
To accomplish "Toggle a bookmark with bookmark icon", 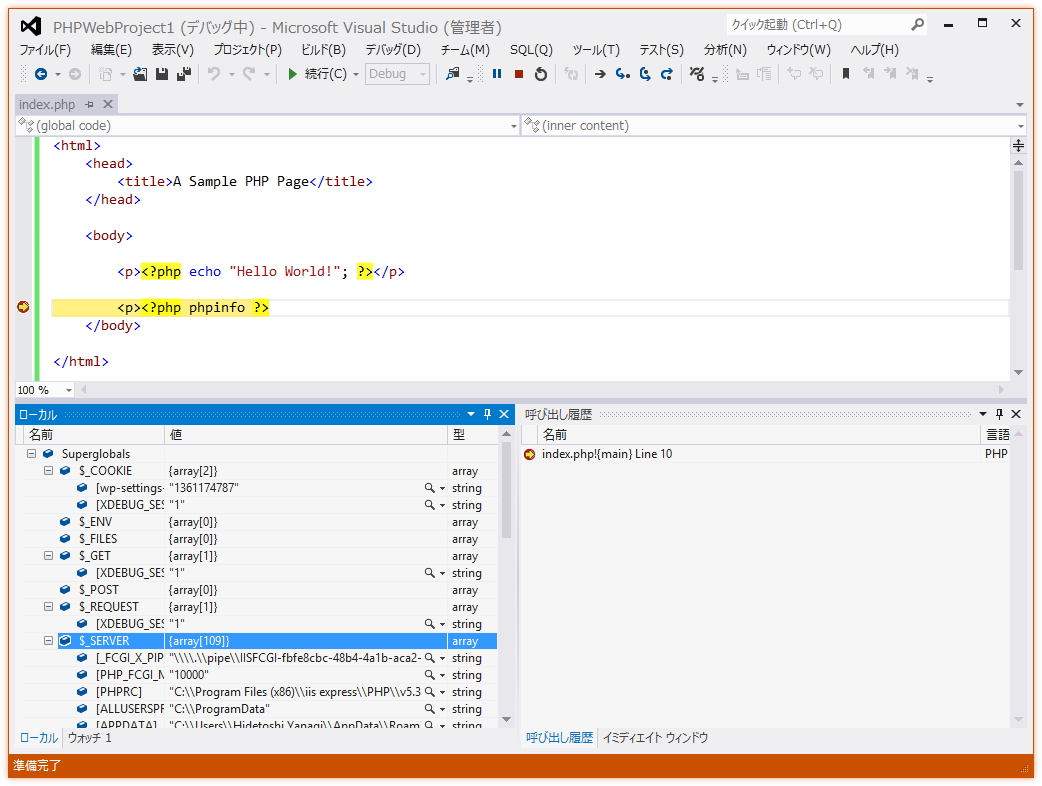I will coord(846,74).
